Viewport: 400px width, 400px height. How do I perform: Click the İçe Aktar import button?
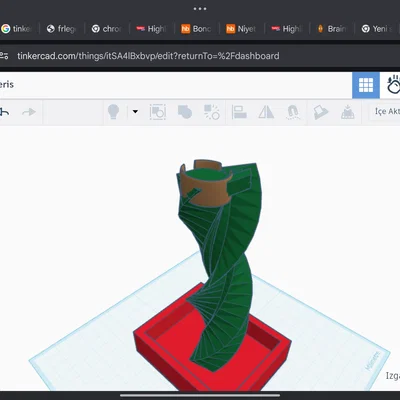[x=387, y=111]
